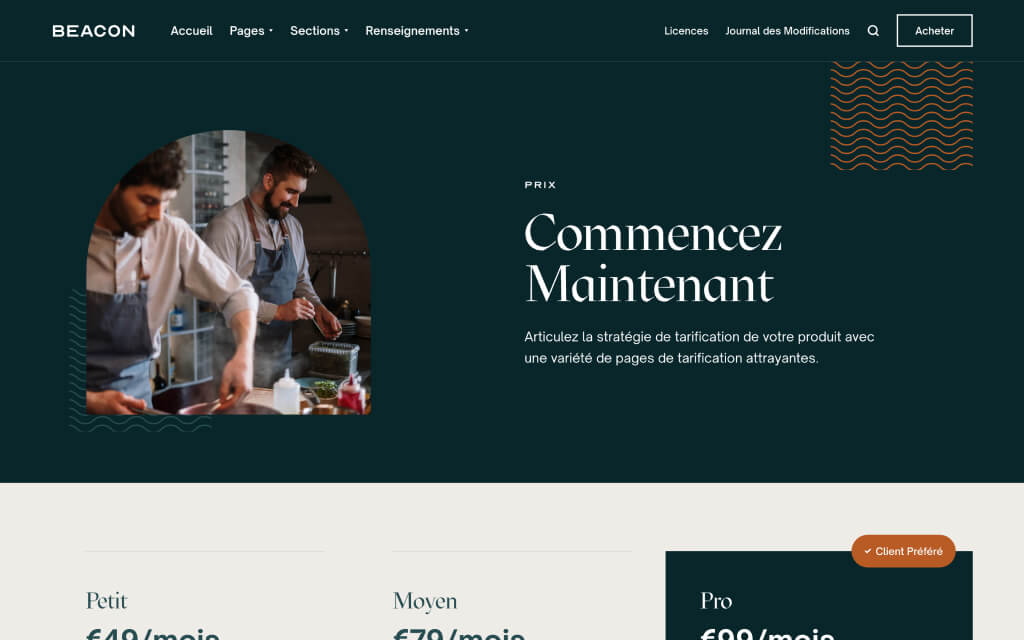Image resolution: width=1024 pixels, height=640 pixels.
Task: Select the Moyen pricing plan title
Action: [425, 601]
